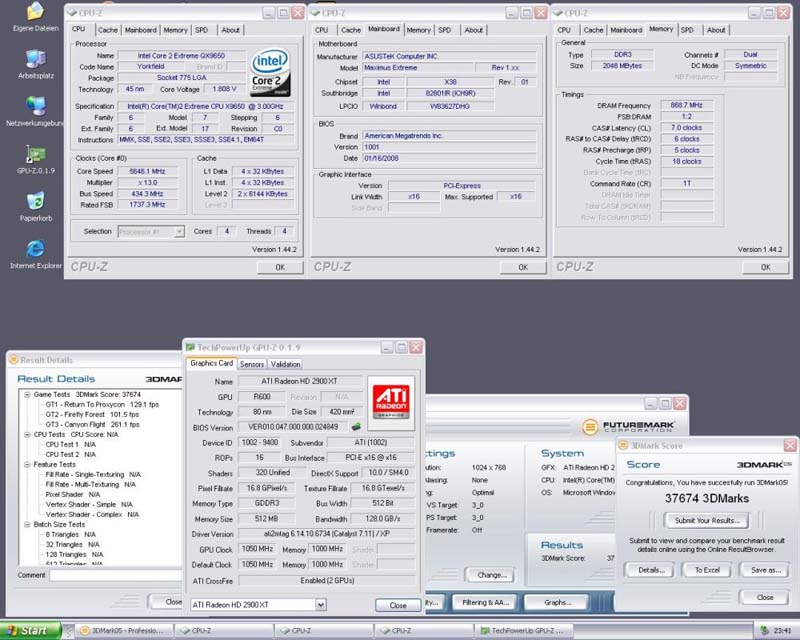The width and height of the screenshot is (800, 640).
Task: Click the Result Details title bar icon
Action: coord(14,359)
